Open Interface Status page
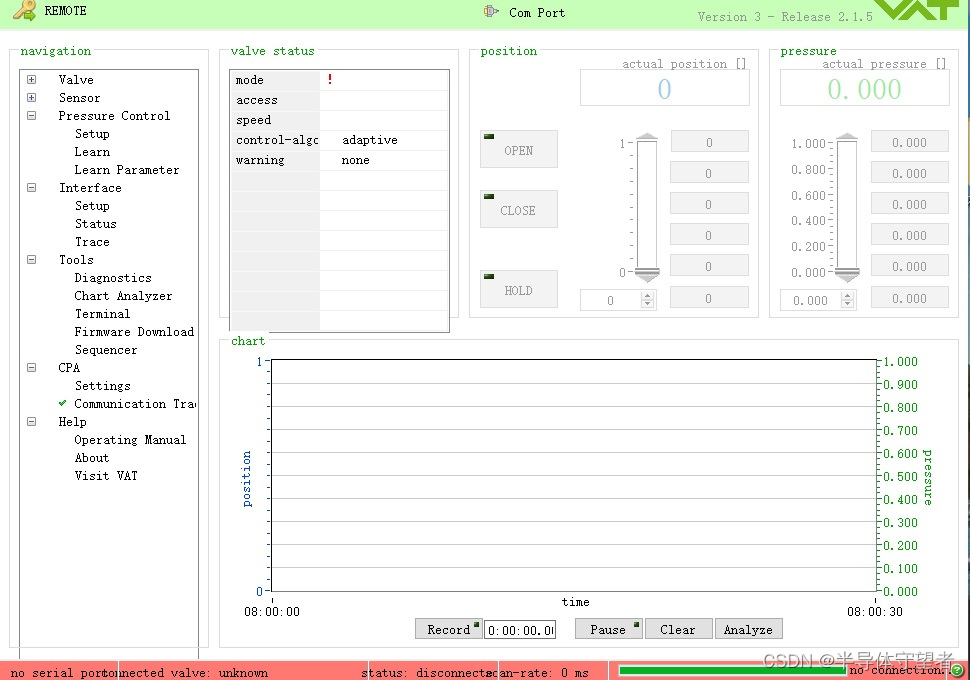The image size is (970, 680). coord(96,223)
